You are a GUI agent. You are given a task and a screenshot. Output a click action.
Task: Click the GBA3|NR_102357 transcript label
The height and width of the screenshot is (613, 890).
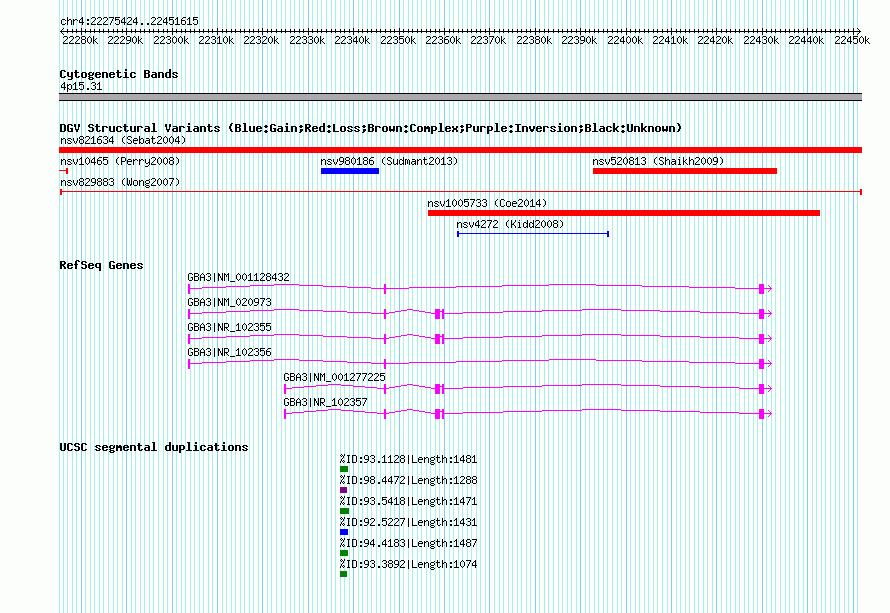coord(325,402)
